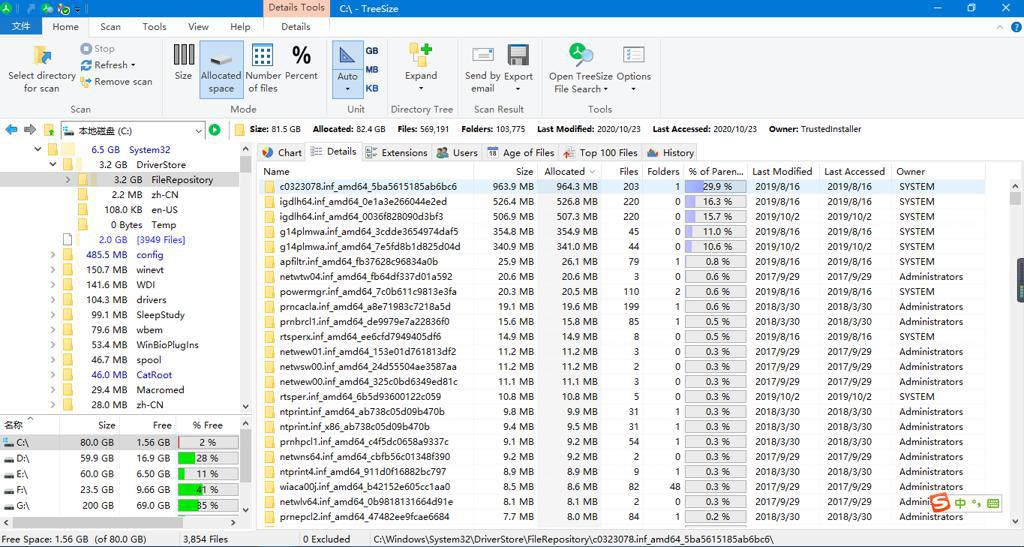The width and height of the screenshot is (1024, 547).
Task: Expand the winevt folder node
Action: point(52,270)
